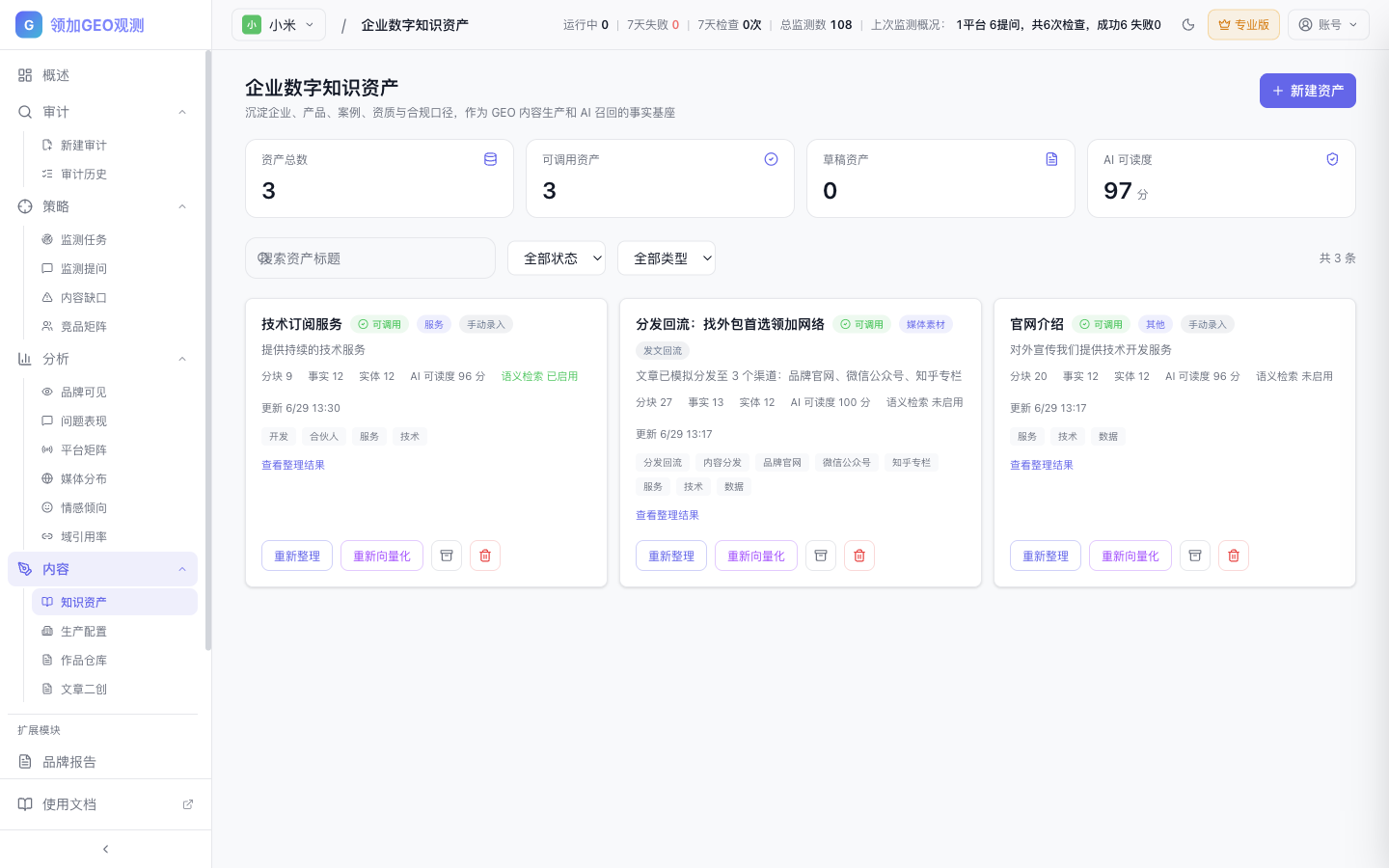1389x868 pixels.
Task: Open 品牌报告 extension module
Action: tap(103, 762)
